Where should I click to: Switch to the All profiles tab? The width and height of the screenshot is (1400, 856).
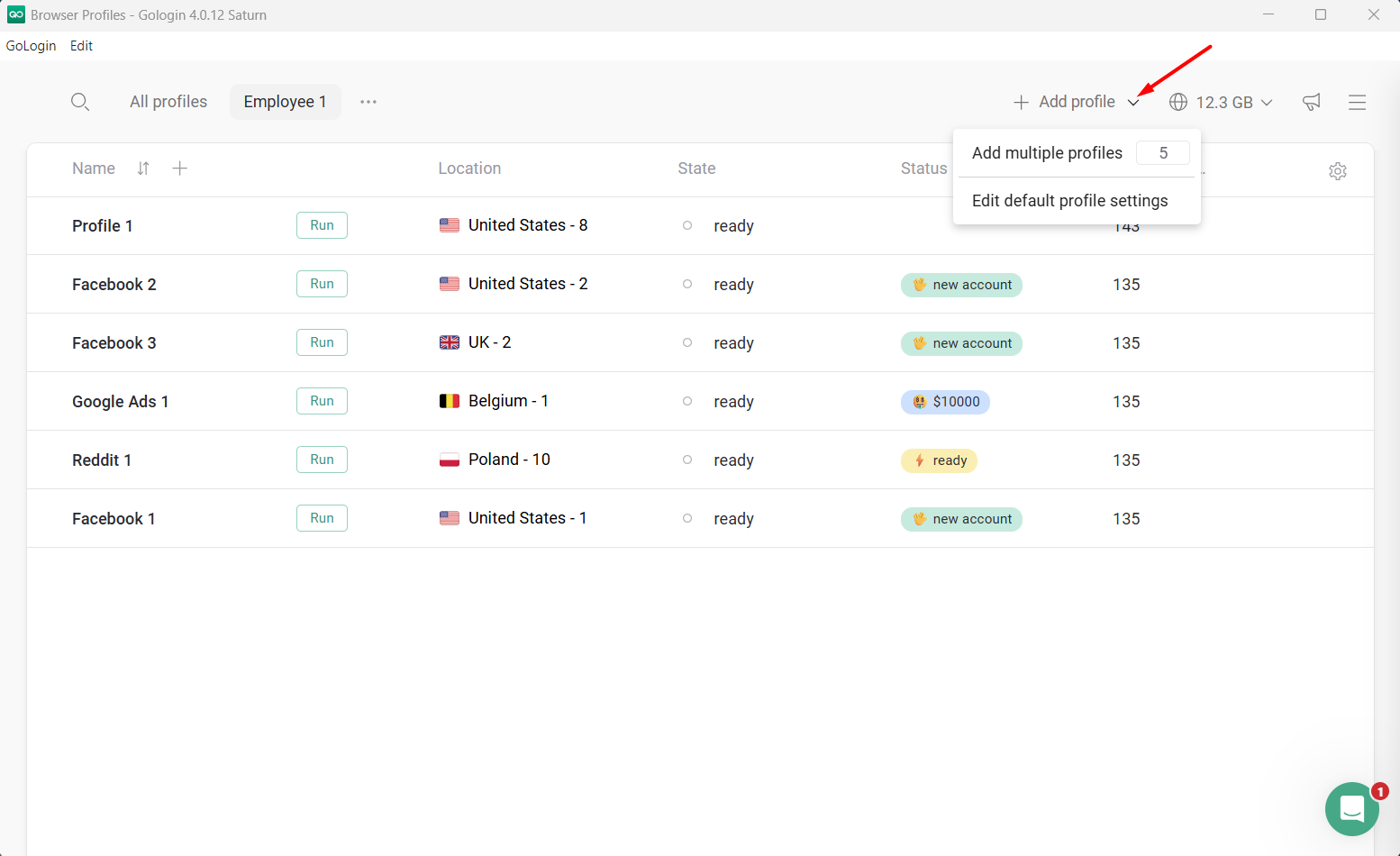pos(168,102)
